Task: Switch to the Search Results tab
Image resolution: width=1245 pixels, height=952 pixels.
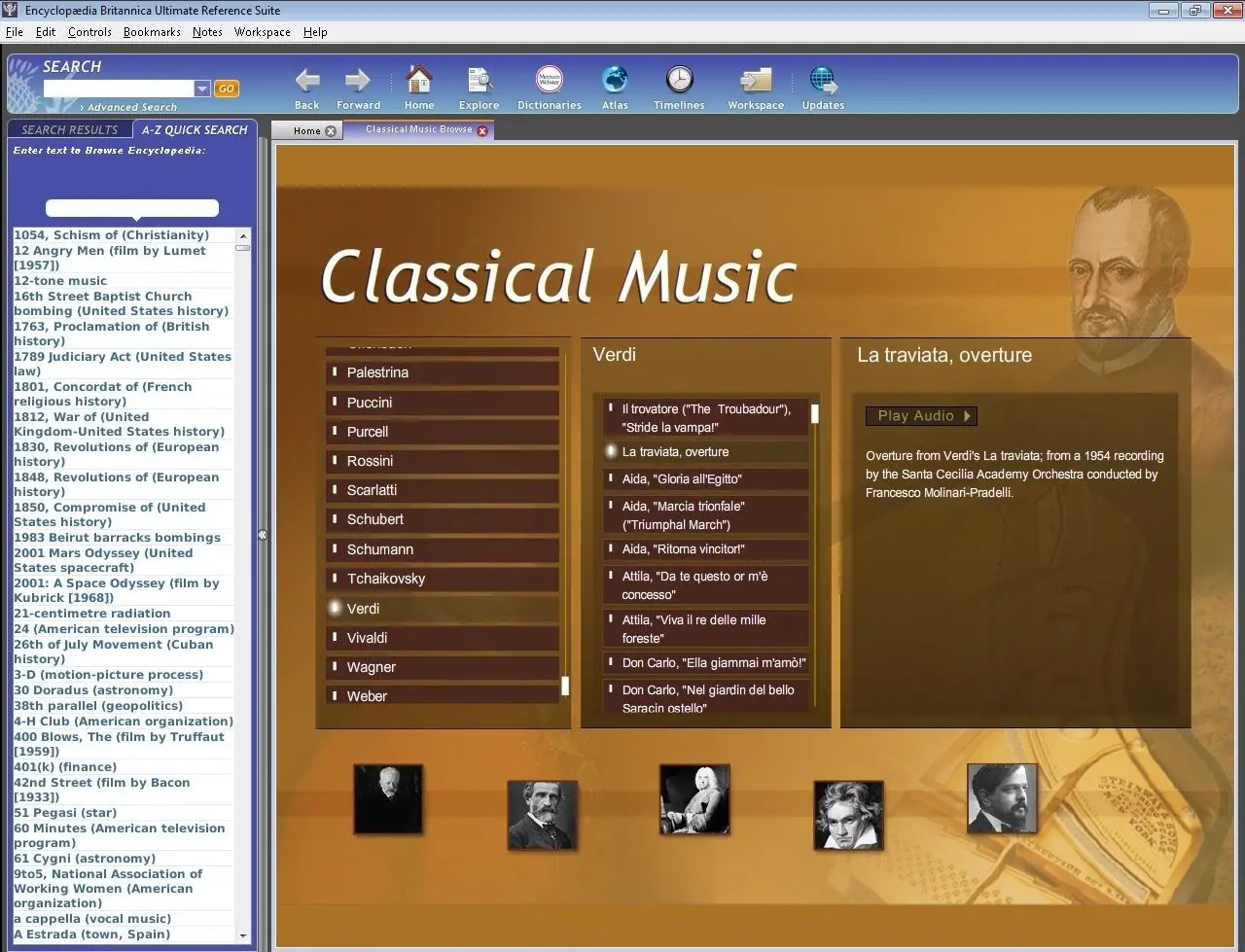Action: coord(69,129)
